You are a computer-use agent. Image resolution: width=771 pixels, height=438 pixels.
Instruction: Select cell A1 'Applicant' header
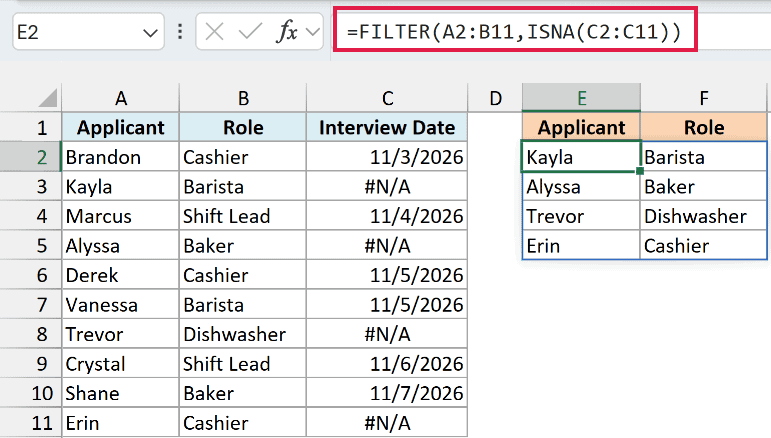[x=120, y=128]
